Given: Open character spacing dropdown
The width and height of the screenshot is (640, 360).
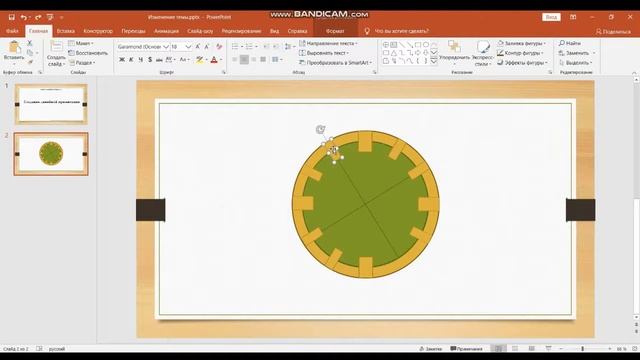Looking at the screenshot, I should (x=171, y=60).
